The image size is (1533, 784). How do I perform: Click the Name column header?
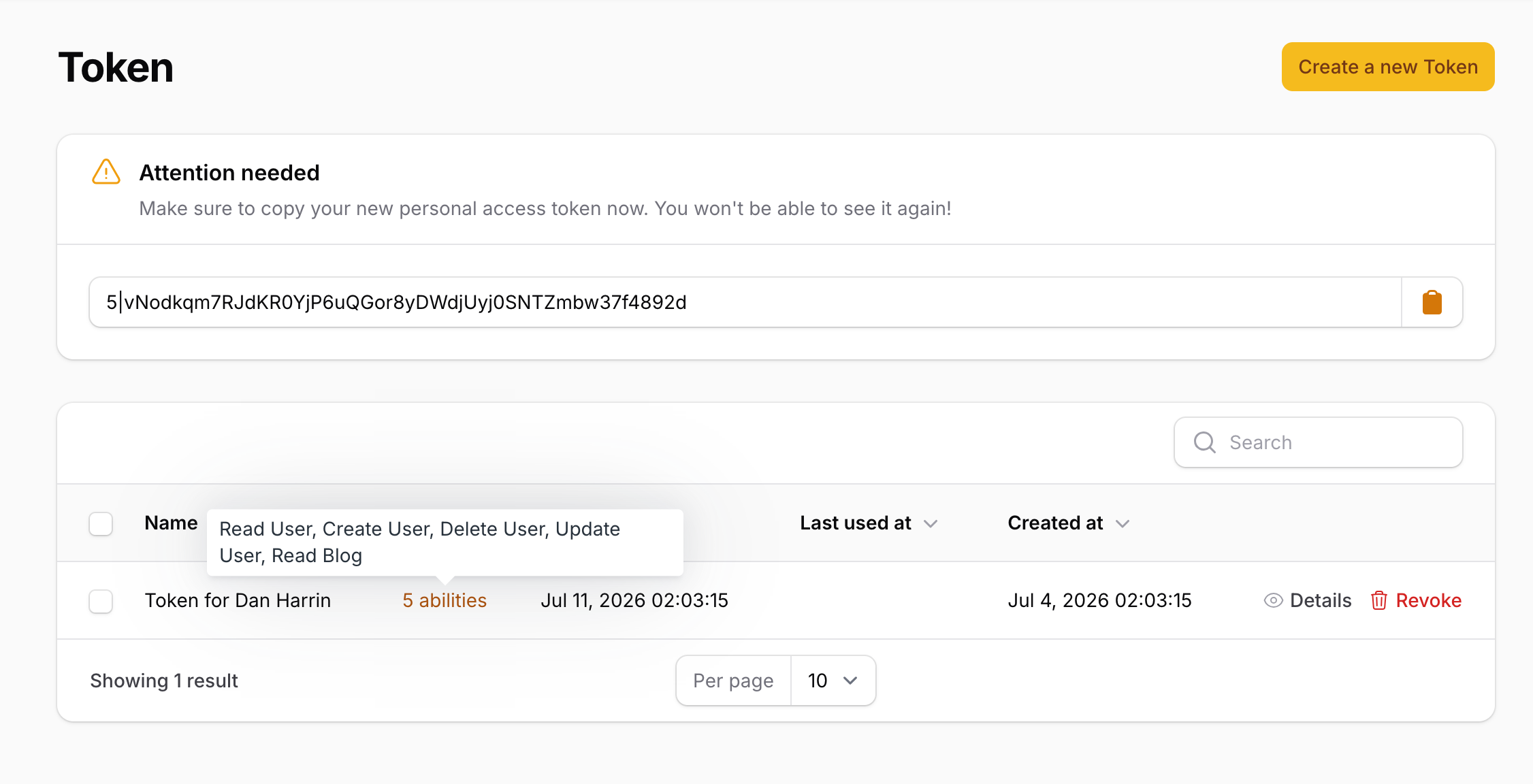click(x=171, y=523)
